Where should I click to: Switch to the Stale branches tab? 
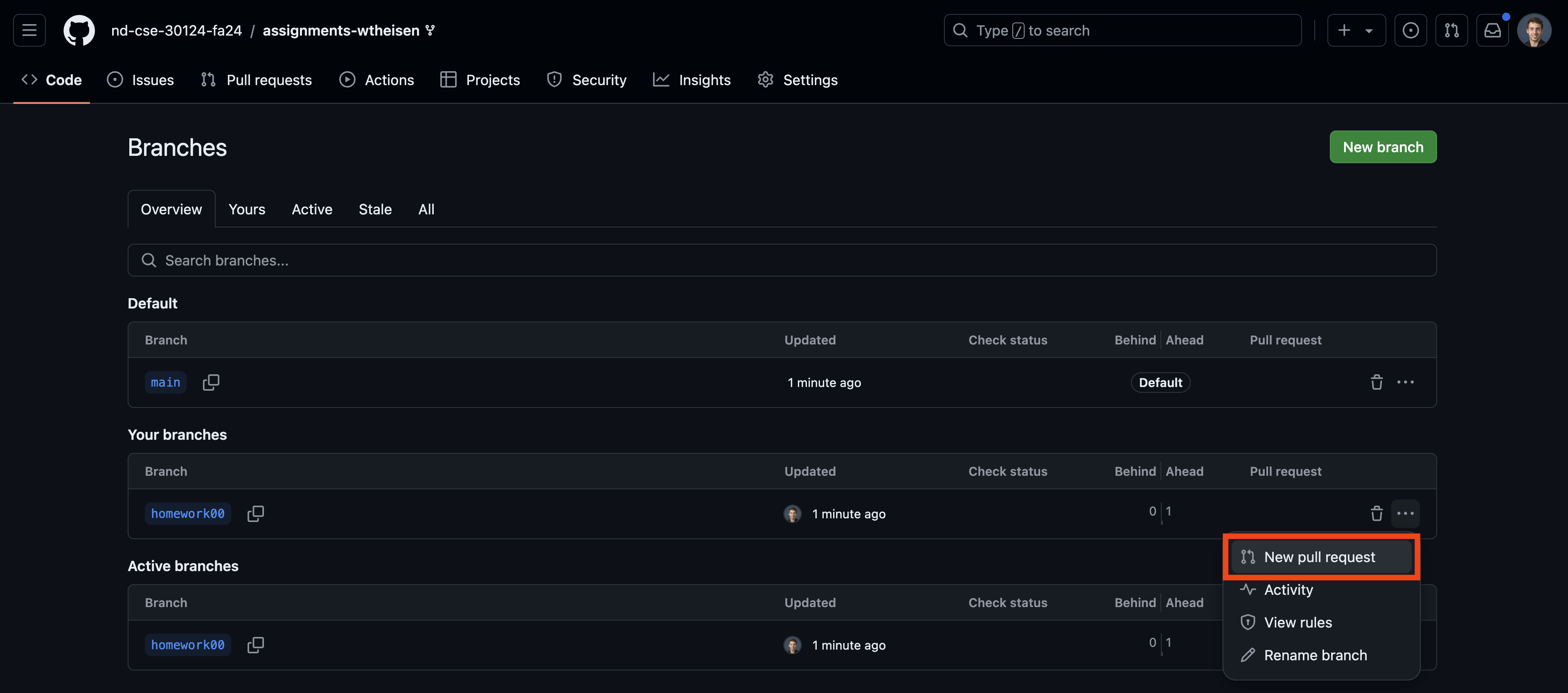(375, 209)
